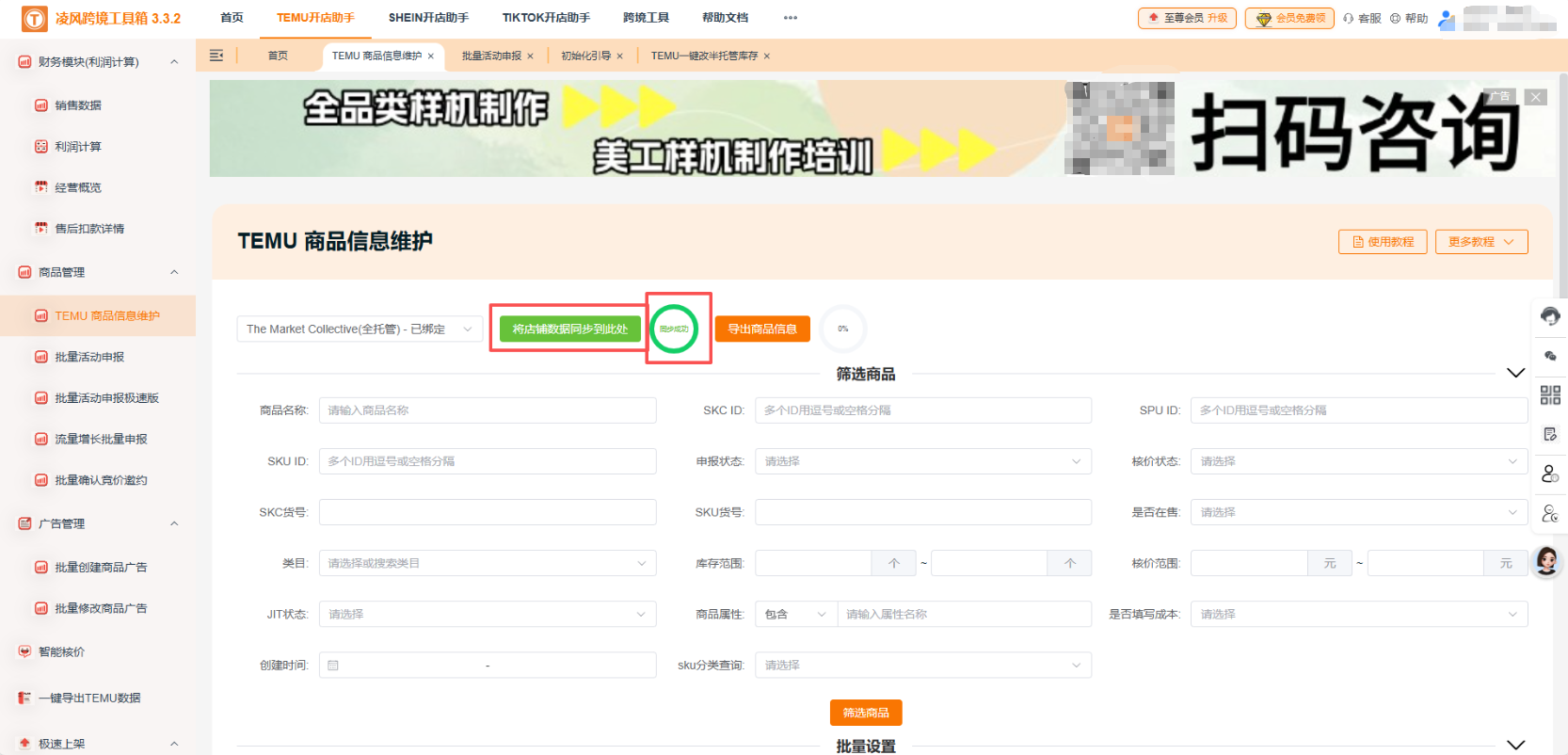The height and width of the screenshot is (755, 1568).
Task: Open the 是否填写成本 dropdown
Action: [x=1359, y=614]
